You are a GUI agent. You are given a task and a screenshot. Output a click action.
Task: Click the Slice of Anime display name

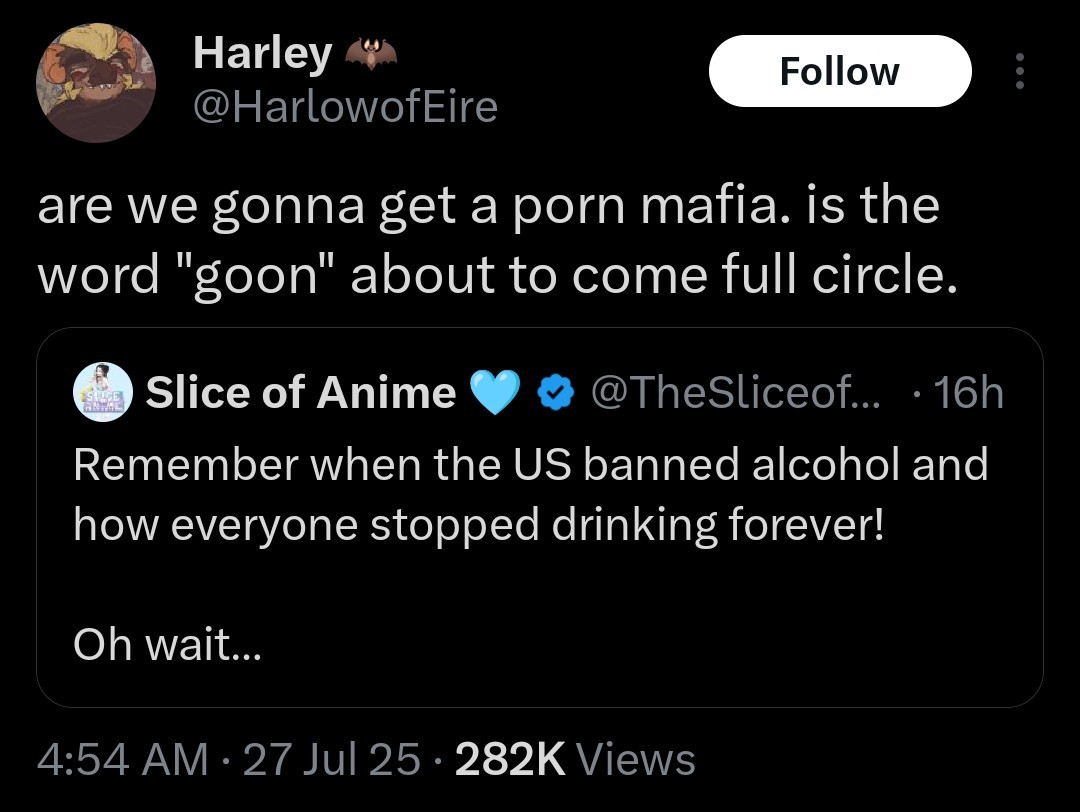(300, 393)
